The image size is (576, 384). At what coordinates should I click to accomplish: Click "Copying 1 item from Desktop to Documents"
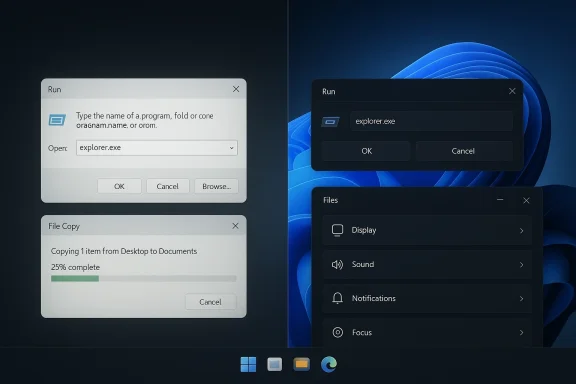(x=124, y=251)
